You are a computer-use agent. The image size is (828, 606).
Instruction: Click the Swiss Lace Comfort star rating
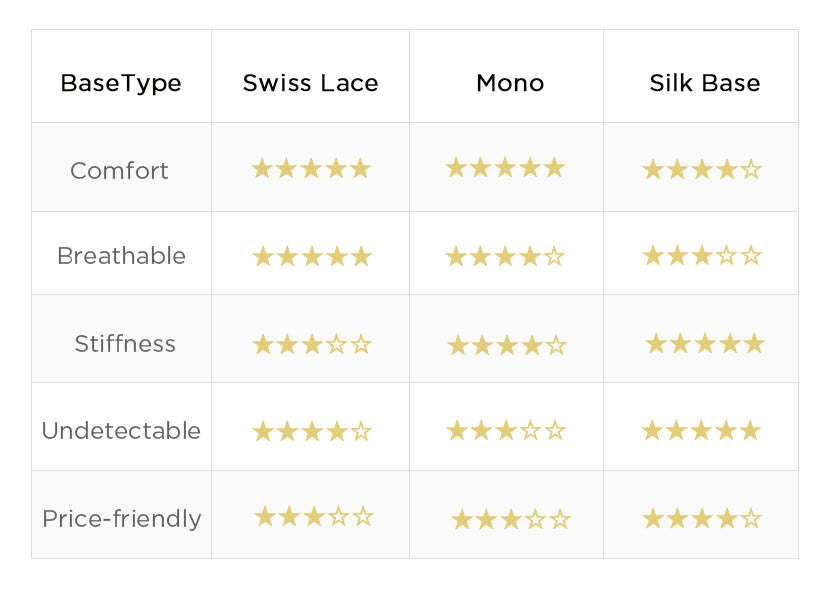tap(311, 169)
